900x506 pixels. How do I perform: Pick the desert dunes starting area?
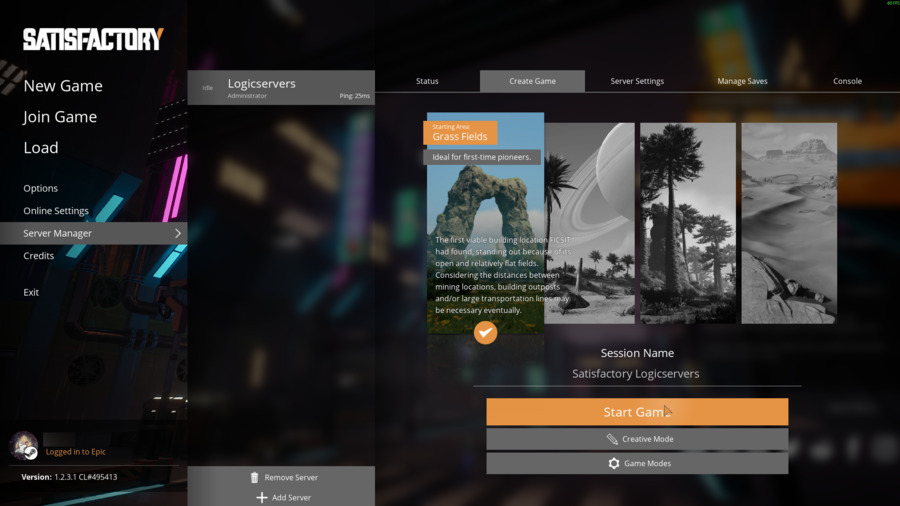coord(789,223)
